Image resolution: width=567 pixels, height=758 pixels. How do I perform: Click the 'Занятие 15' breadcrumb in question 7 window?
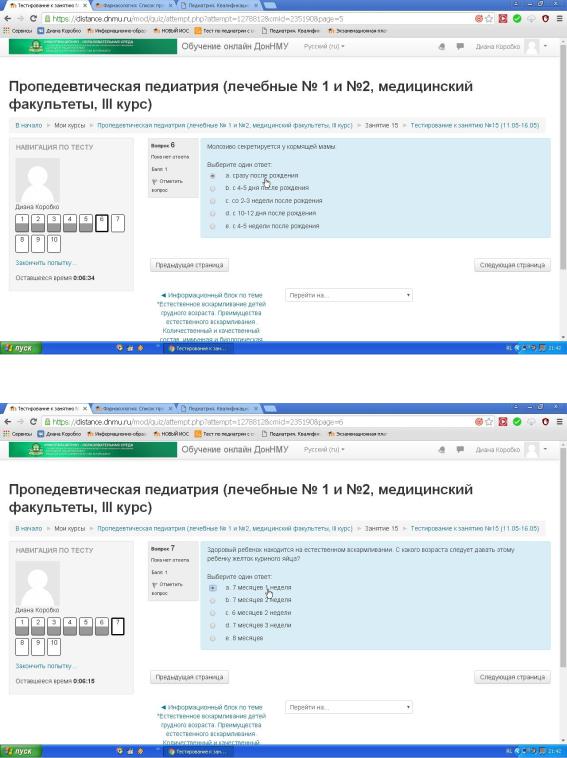[381, 528]
